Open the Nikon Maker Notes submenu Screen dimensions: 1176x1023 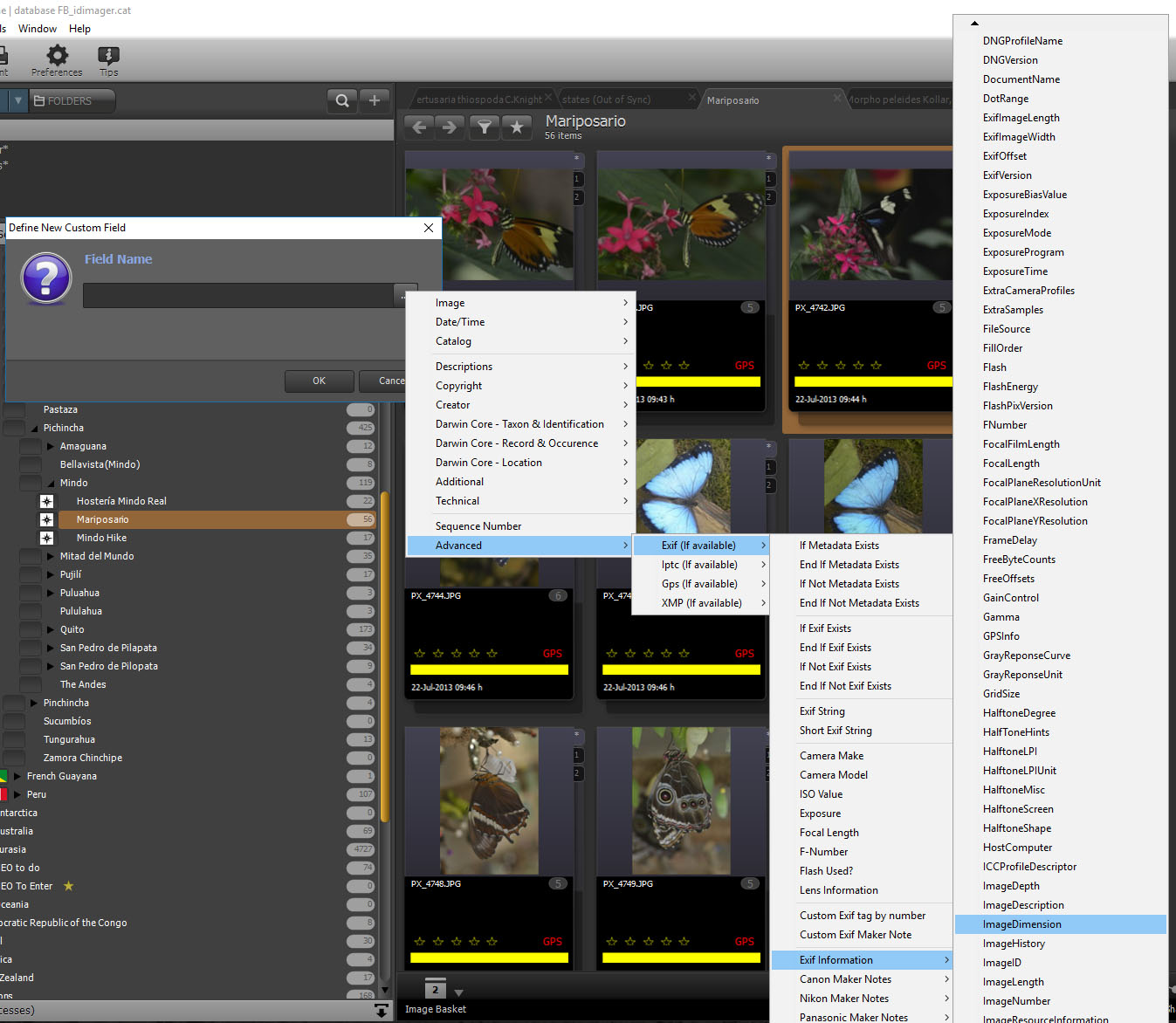(862, 999)
